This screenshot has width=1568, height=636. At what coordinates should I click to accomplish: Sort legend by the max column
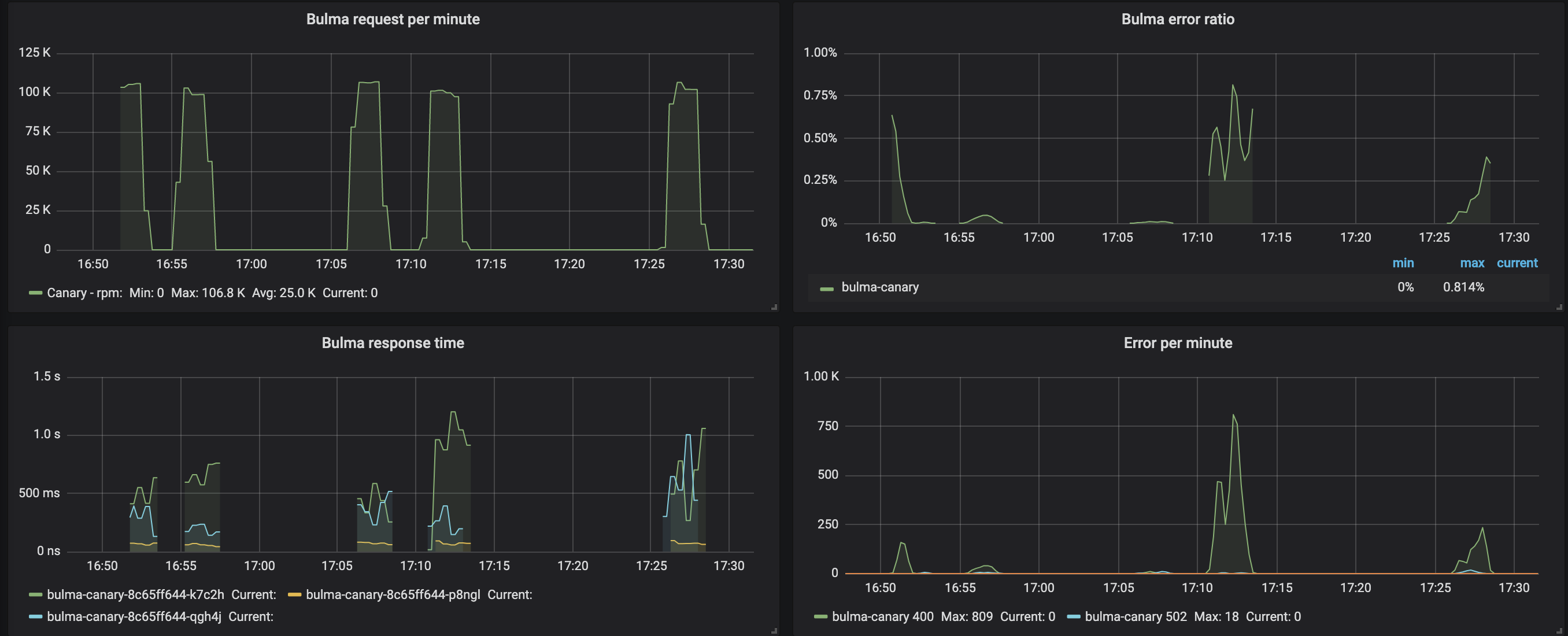[x=1472, y=263]
